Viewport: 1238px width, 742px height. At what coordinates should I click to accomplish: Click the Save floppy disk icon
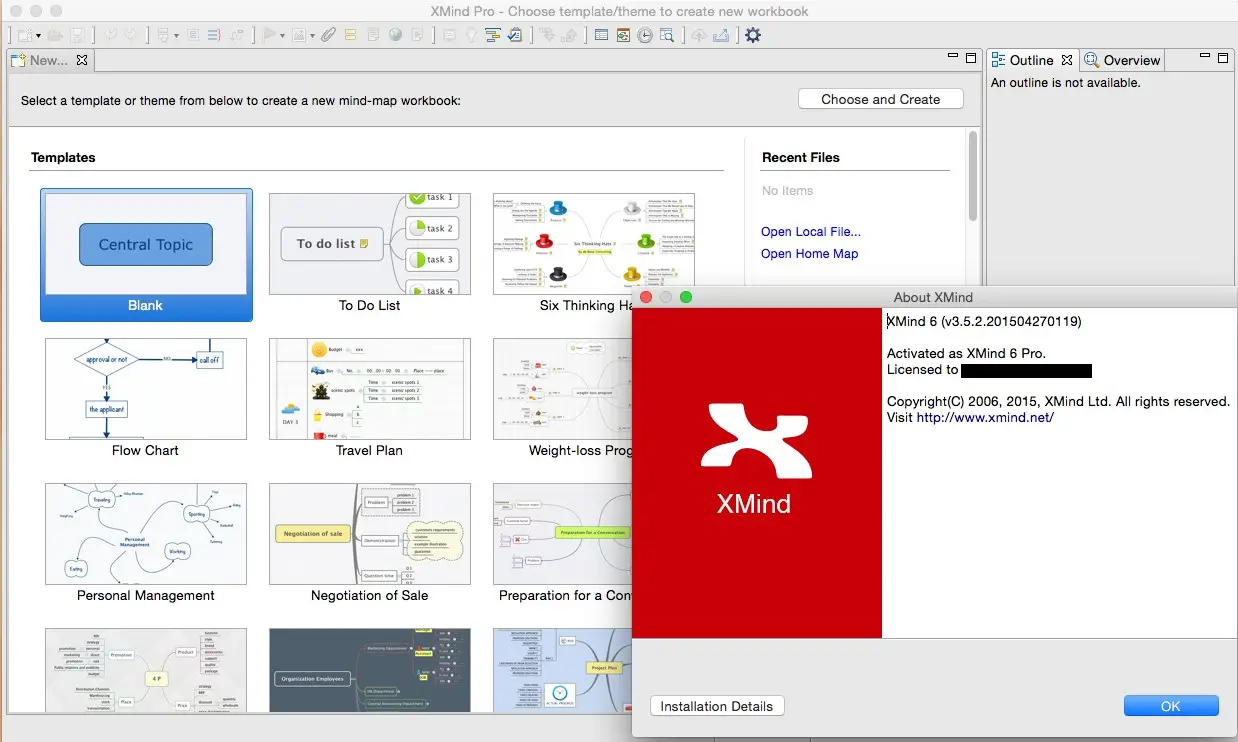78,35
